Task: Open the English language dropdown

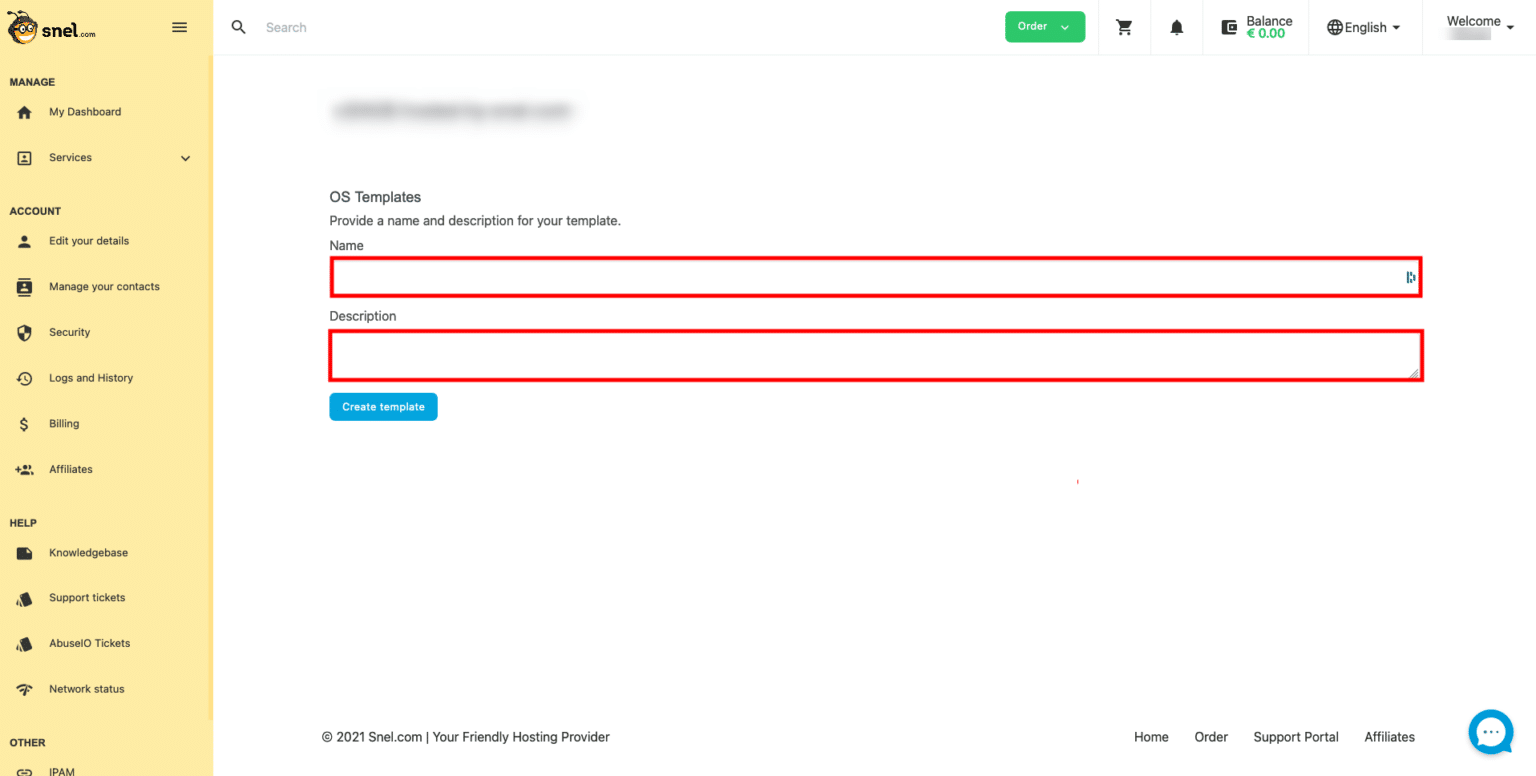Action: coord(1363,28)
